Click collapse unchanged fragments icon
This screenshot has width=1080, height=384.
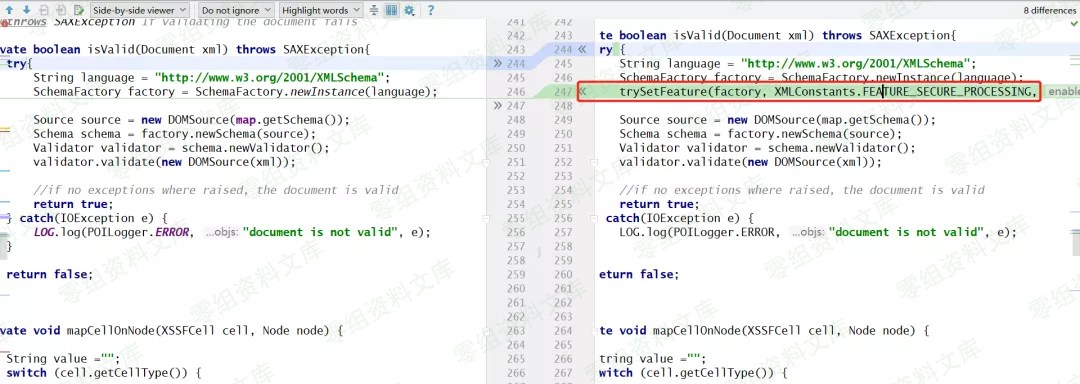(x=374, y=10)
